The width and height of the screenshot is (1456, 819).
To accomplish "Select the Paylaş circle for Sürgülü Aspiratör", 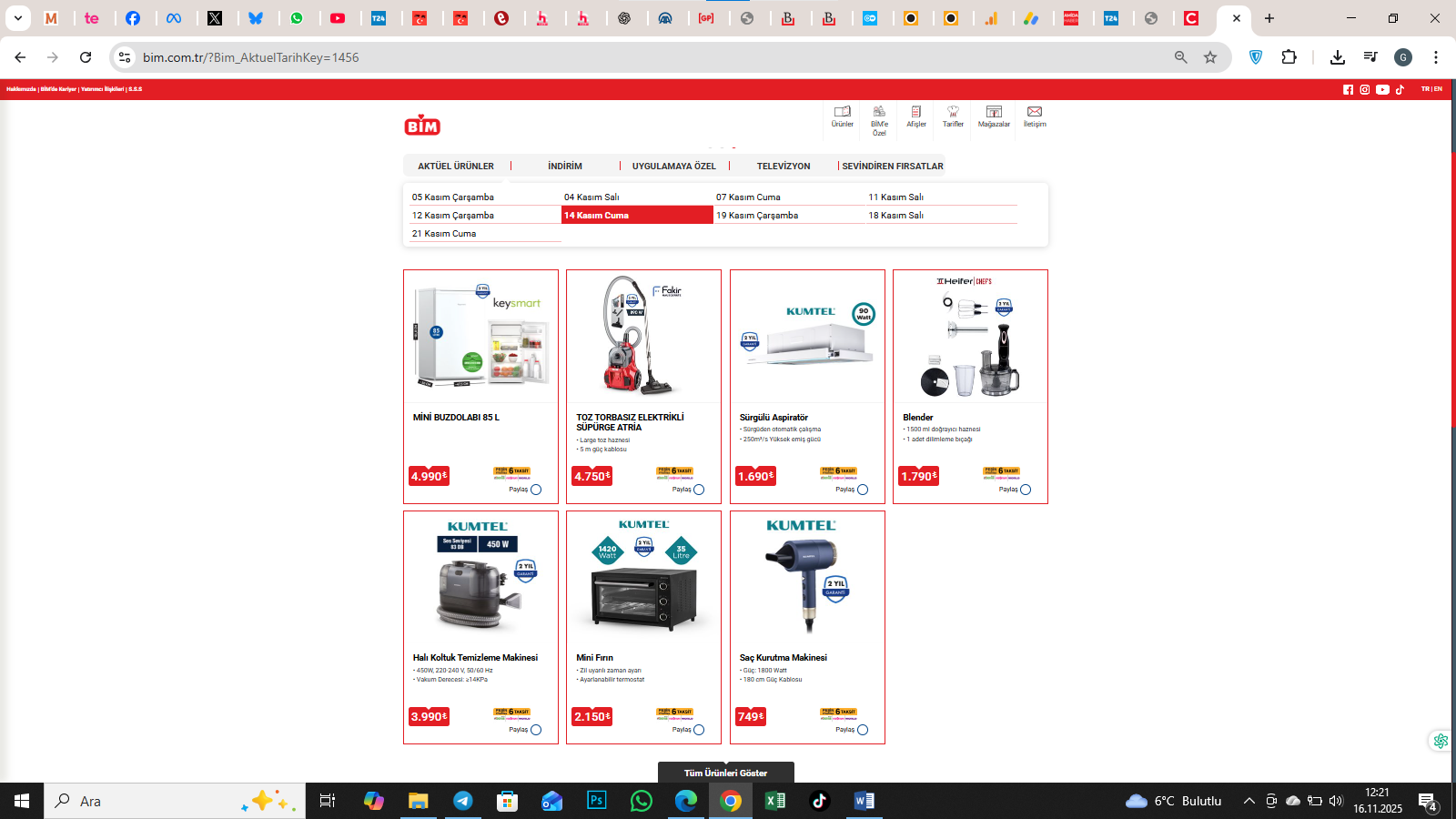I will pyautogui.click(x=863, y=490).
